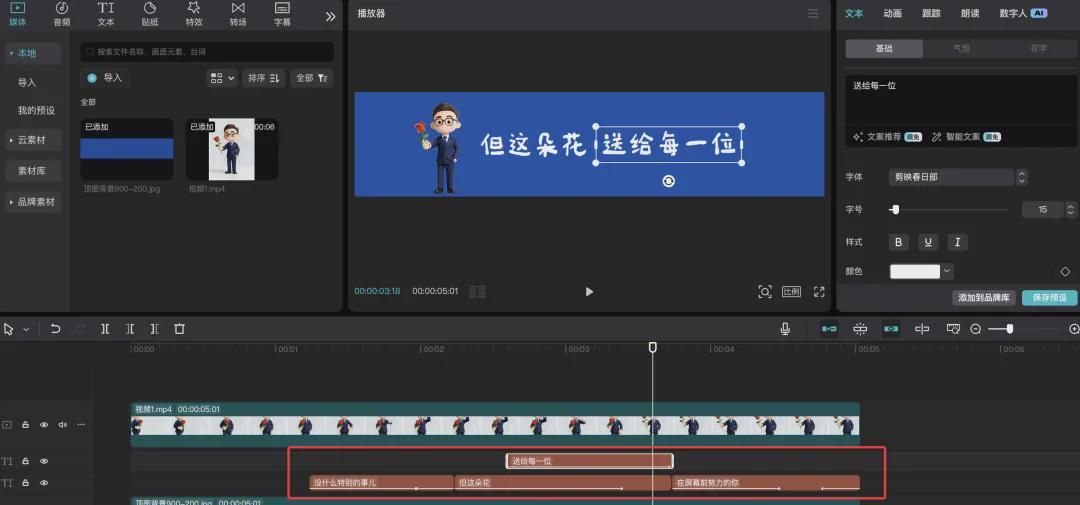Switch to the 特效 effects tab
This screenshot has height=505, width=1080.
pos(194,14)
